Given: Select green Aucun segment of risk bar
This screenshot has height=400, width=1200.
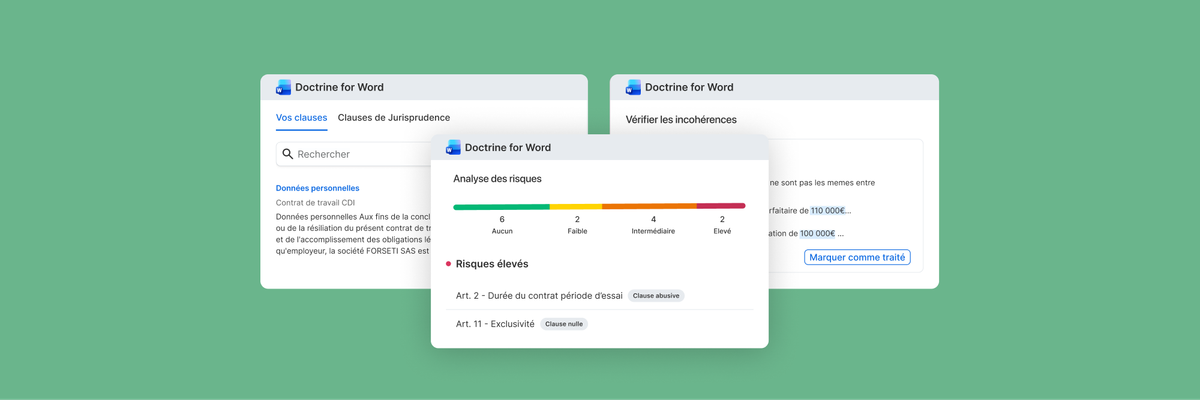Looking at the screenshot, I should 501,206.
